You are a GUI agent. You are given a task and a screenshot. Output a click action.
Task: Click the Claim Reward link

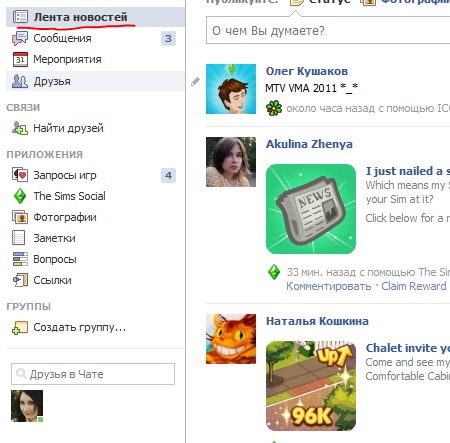[414, 286]
